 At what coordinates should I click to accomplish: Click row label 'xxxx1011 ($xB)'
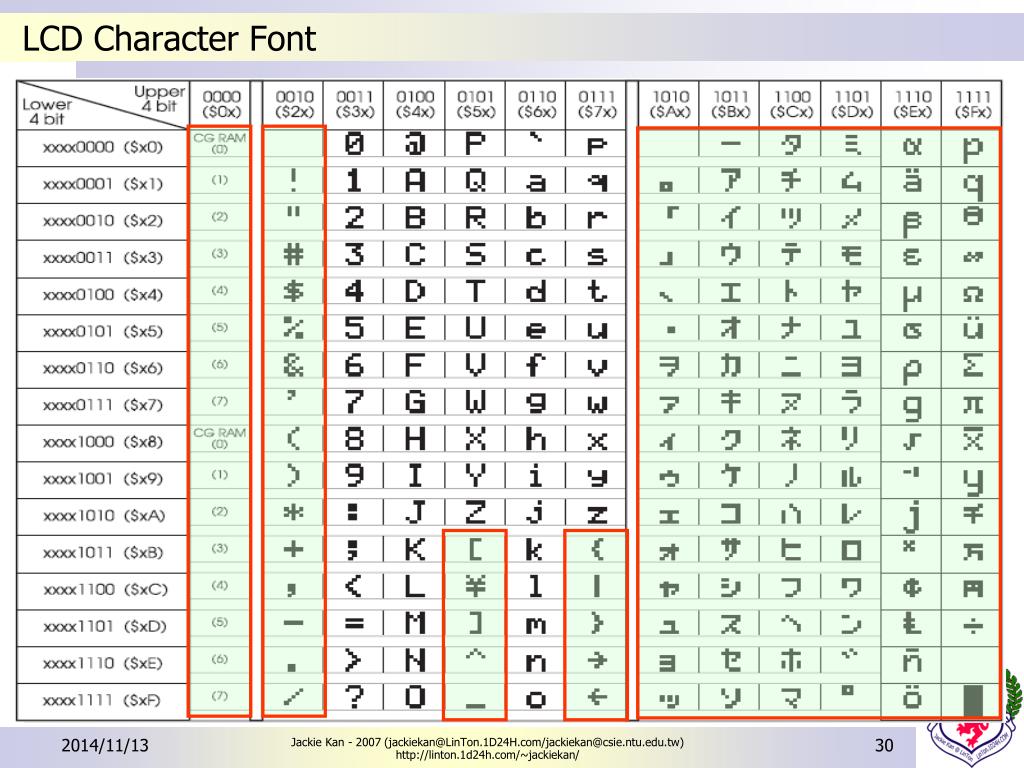tap(103, 552)
